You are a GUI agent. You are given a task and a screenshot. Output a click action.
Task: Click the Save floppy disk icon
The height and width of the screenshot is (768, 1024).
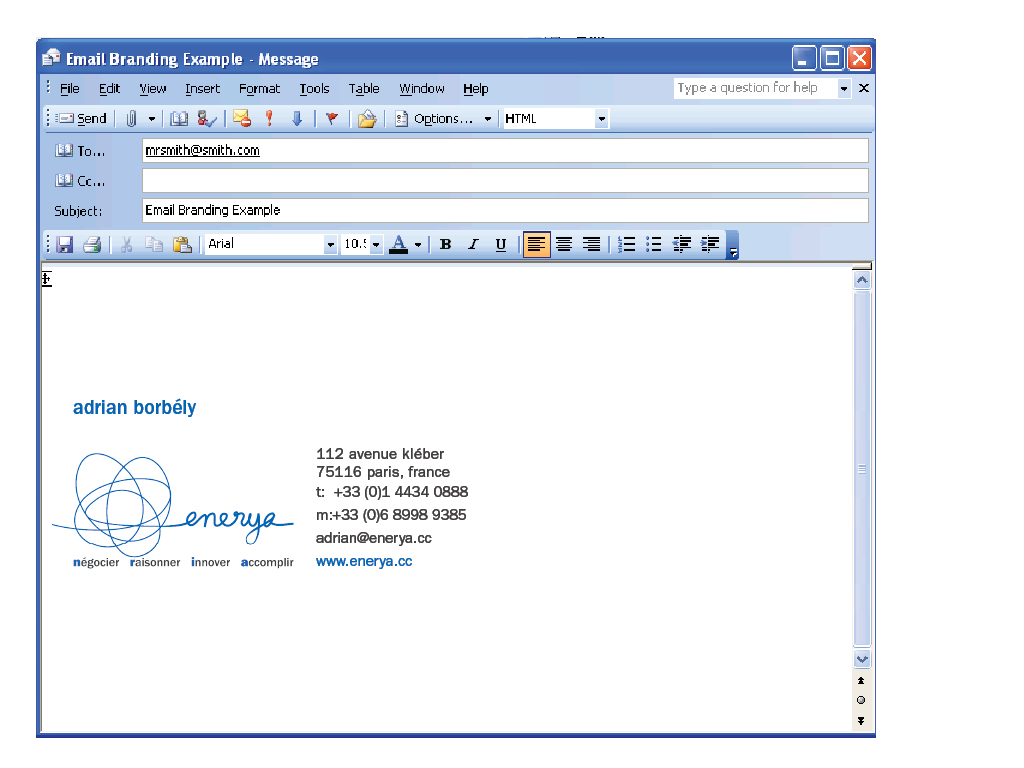tap(65, 244)
